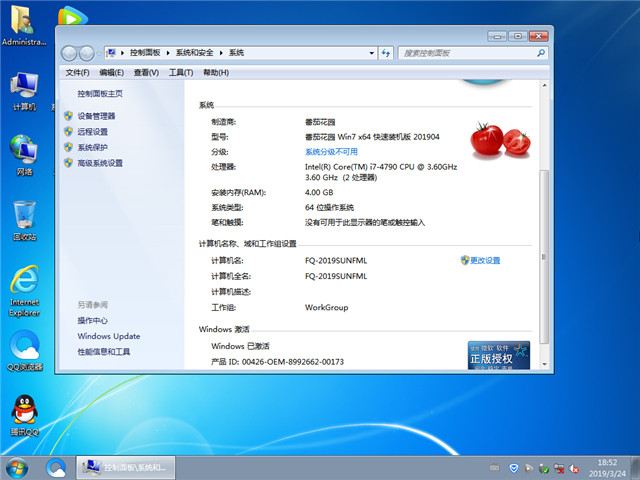Open 设备管理器 link
The width and height of the screenshot is (640, 480).
pyautogui.click(x=96, y=116)
